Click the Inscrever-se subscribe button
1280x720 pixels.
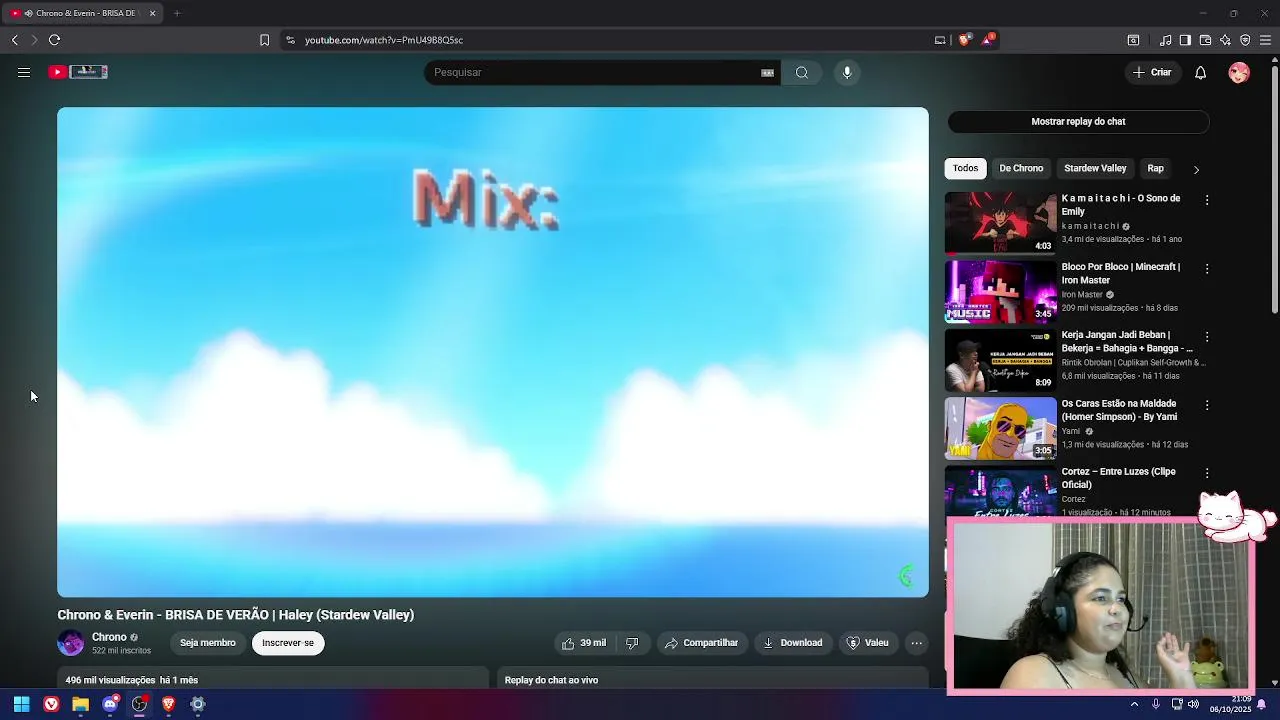(x=288, y=643)
